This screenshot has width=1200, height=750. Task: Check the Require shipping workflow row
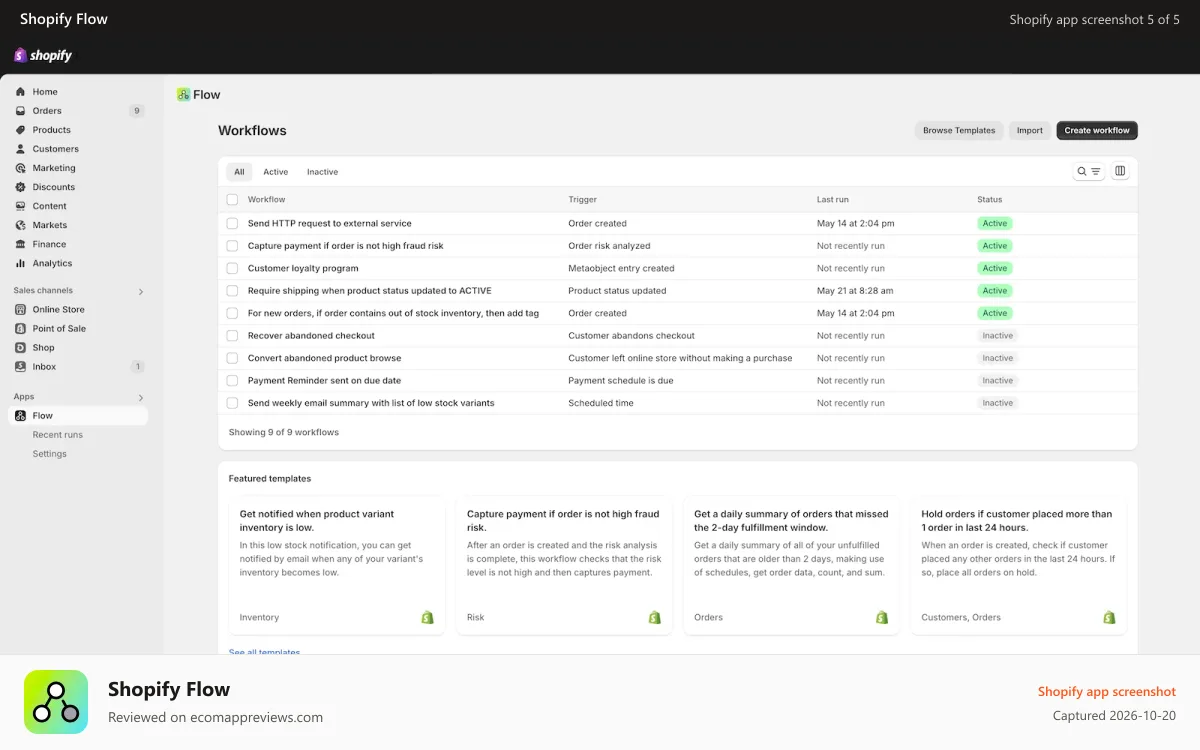[x=232, y=291]
